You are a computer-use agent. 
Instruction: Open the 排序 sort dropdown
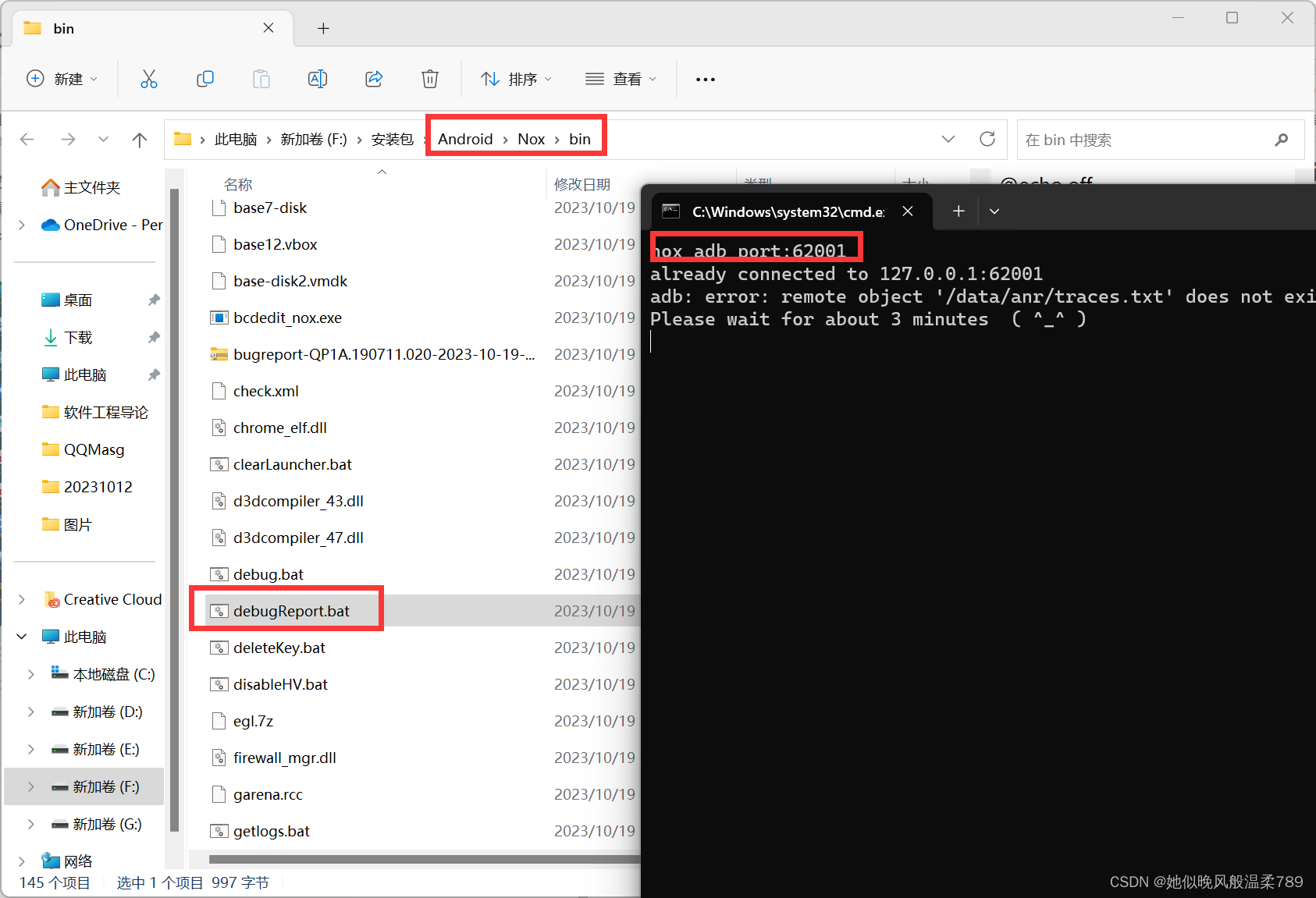[516, 79]
